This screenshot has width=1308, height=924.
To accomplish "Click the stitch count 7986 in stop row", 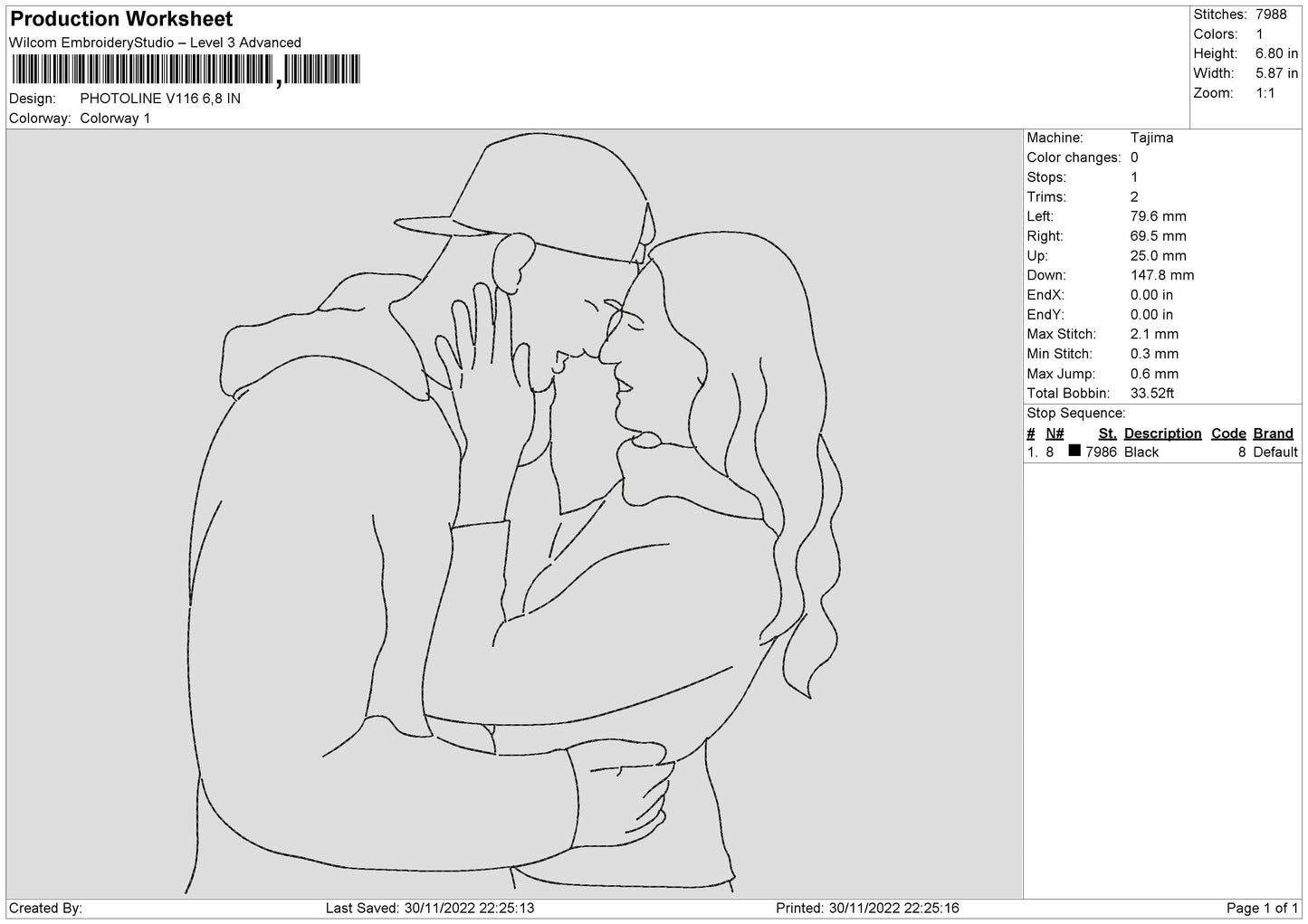I will [x=1101, y=452].
